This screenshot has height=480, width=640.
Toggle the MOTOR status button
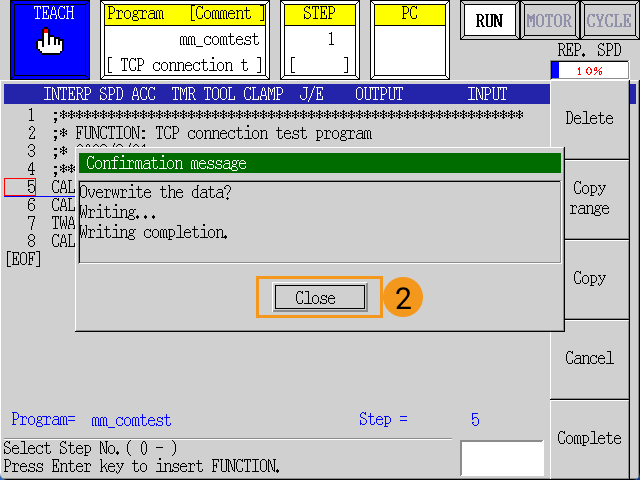(x=549, y=20)
